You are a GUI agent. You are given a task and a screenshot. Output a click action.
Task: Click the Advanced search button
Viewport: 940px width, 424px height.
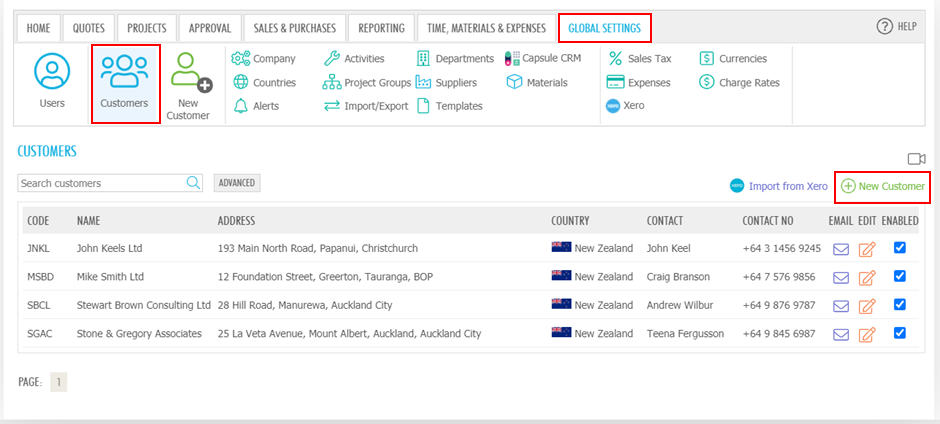coord(237,183)
